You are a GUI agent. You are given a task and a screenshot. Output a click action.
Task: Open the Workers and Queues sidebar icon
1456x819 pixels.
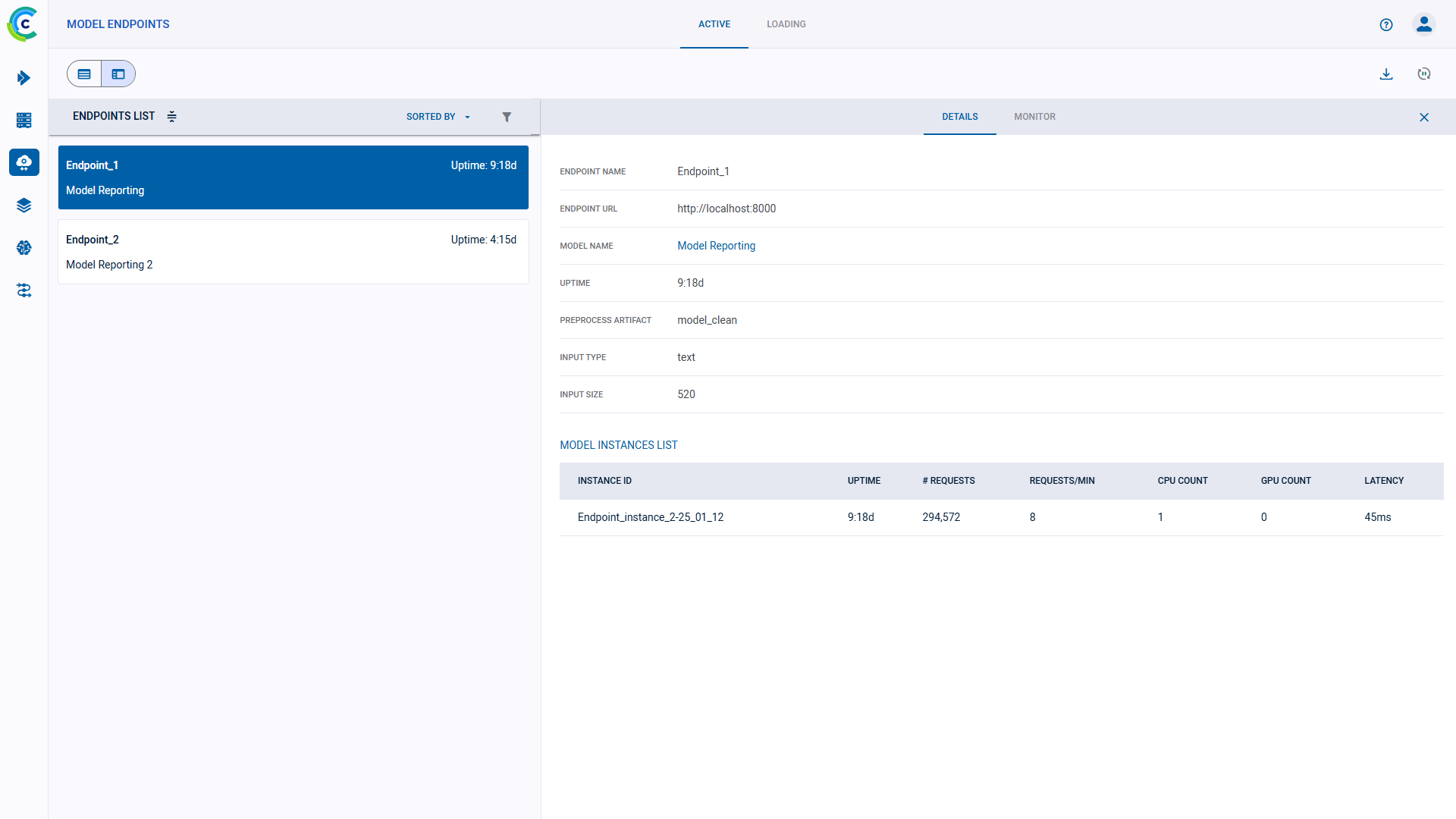click(24, 120)
